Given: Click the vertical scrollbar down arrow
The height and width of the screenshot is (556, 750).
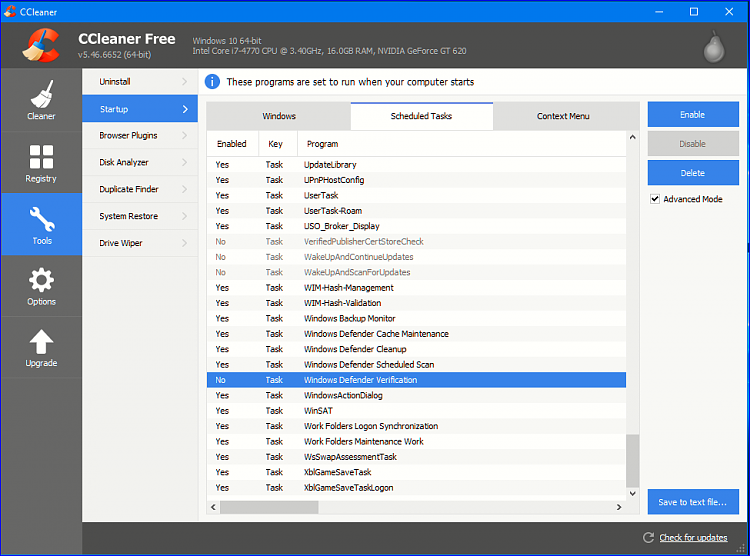Looking at the screenshot, I should tap(632, 493).
